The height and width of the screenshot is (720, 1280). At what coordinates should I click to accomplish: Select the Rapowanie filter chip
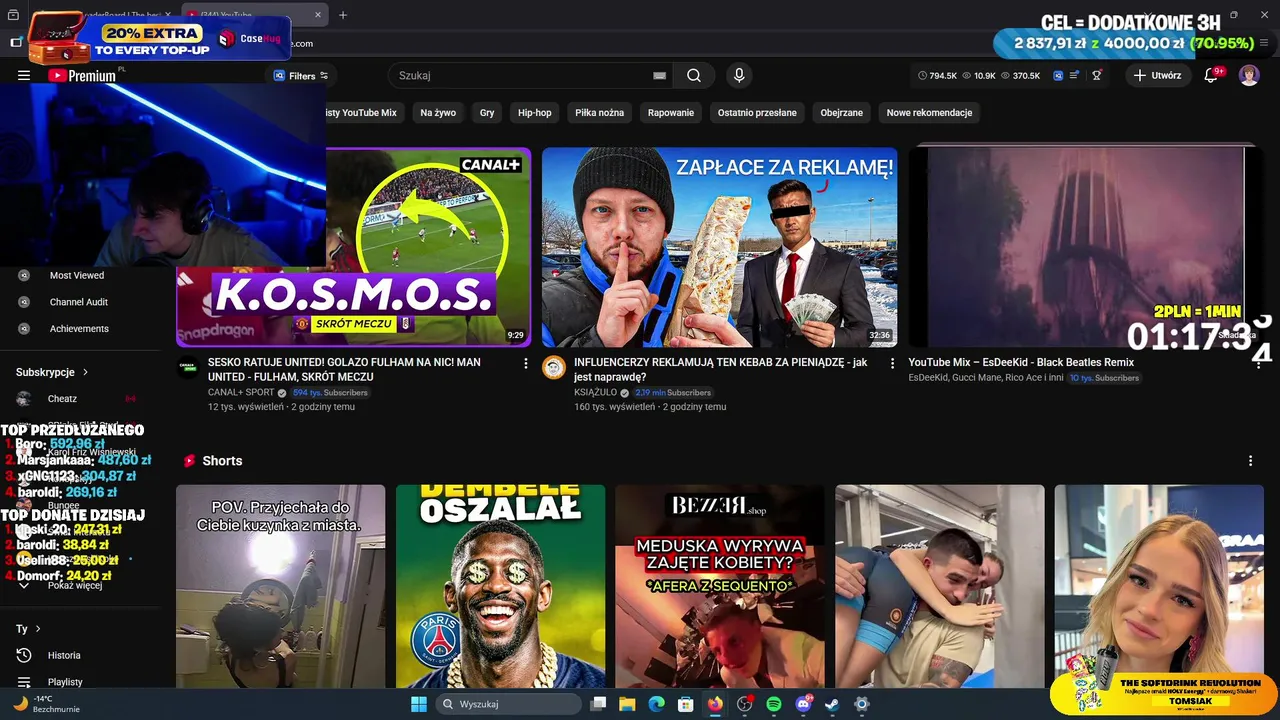pos(670,113)
